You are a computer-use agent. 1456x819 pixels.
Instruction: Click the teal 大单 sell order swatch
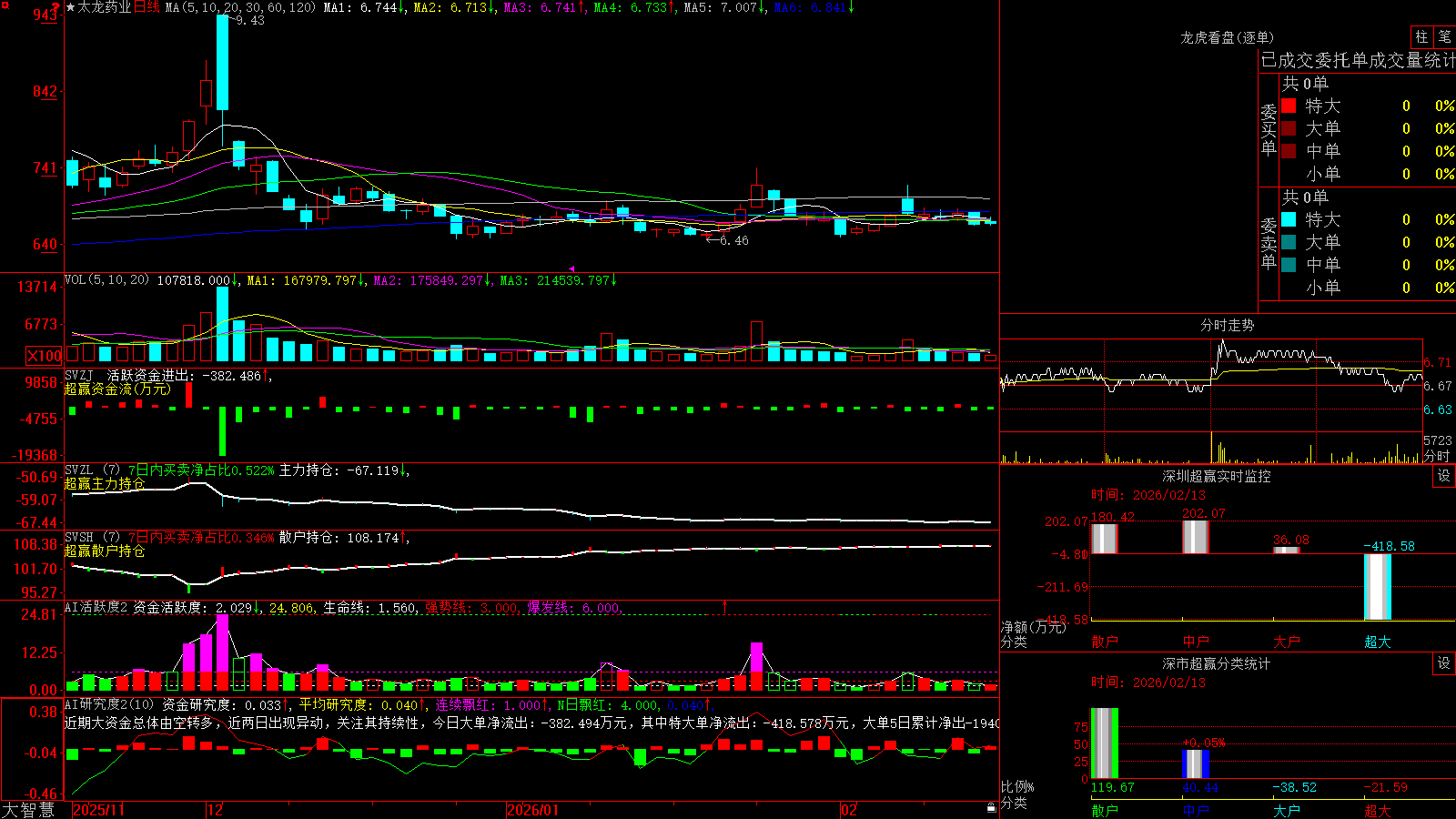(x=1289, y=242)
